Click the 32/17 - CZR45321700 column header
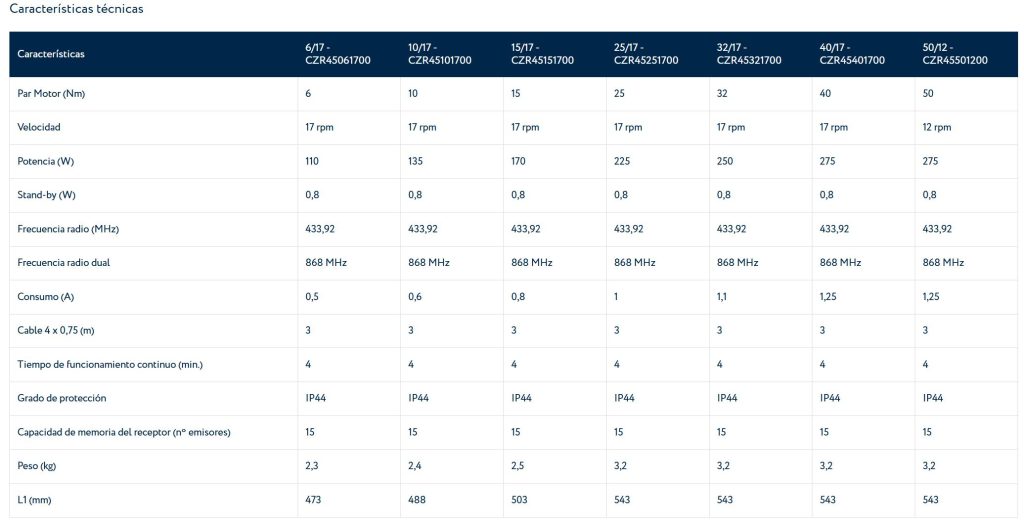The height and width of the screenshot is (525, 1024). click(x=749, y=54)
